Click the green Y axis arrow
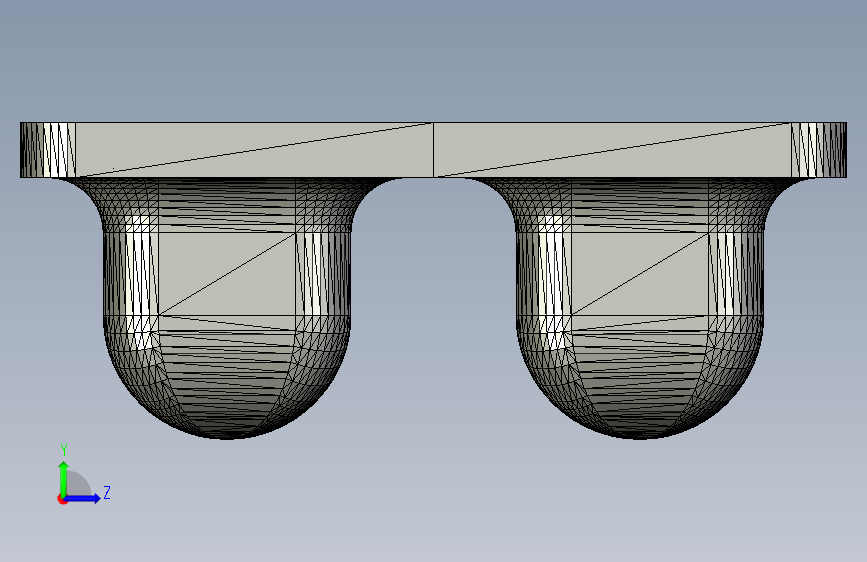The image size is (867, 562). [x=64, y=478]
